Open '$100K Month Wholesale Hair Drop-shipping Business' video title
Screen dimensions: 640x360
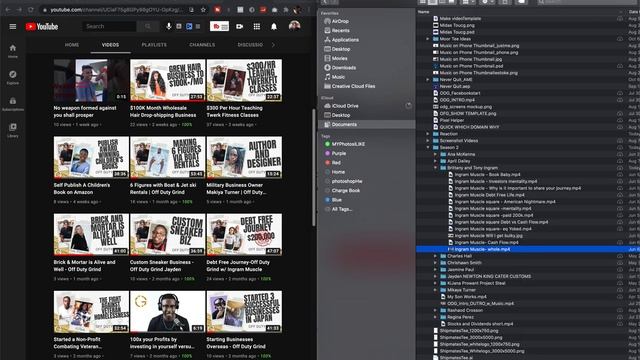tap(163, 111)
